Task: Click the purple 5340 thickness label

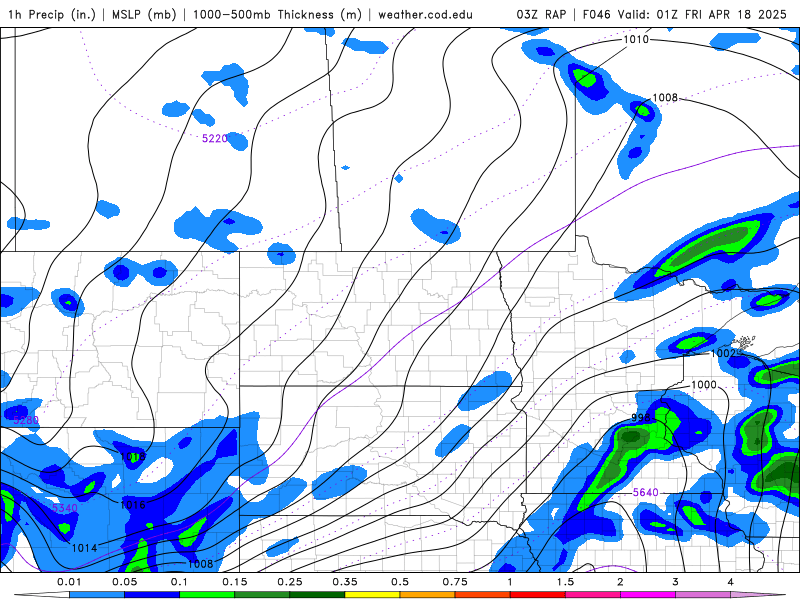Action: pos(65,508)
